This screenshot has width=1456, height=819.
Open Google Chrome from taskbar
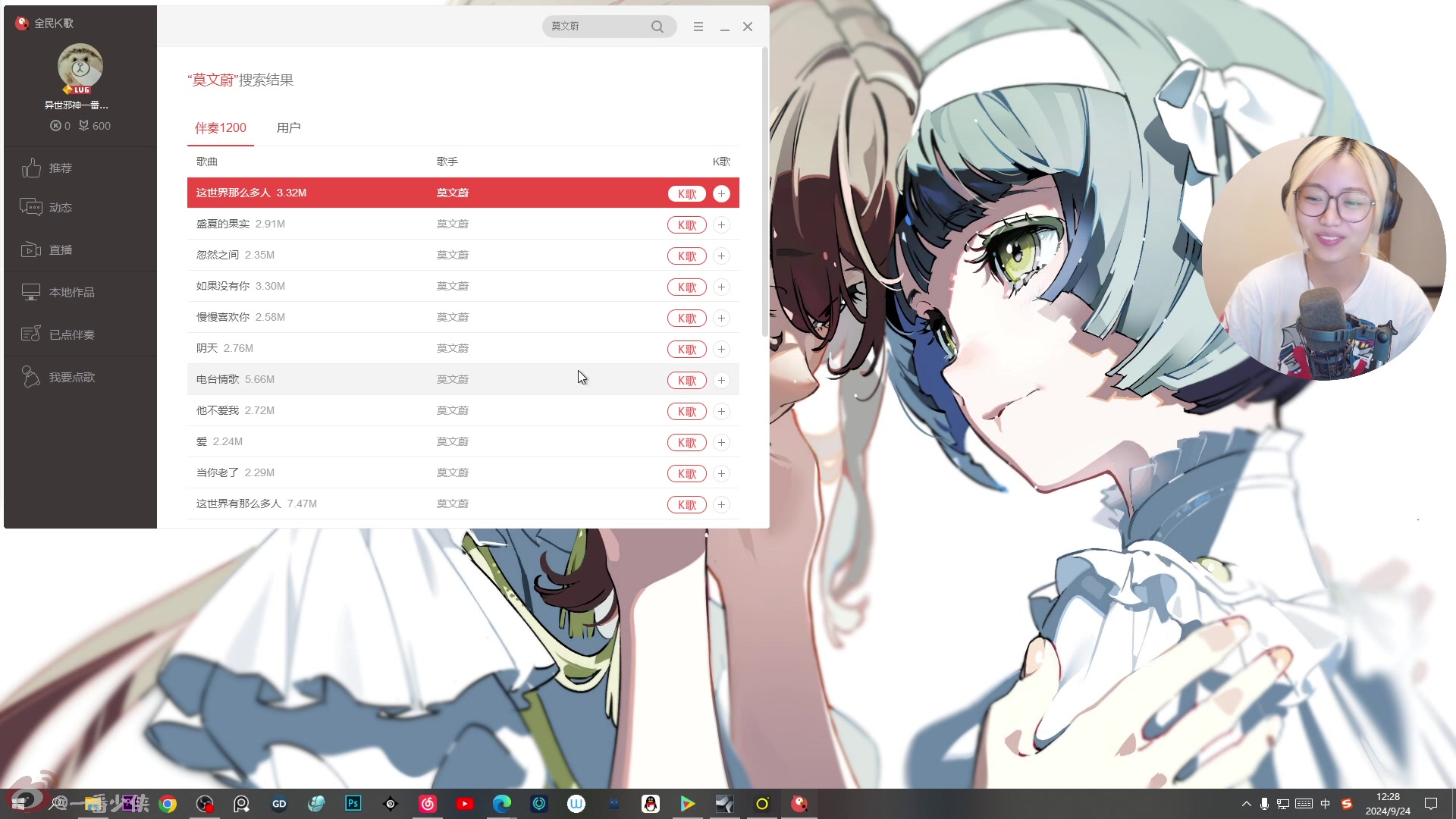click(x=168, y=804)
